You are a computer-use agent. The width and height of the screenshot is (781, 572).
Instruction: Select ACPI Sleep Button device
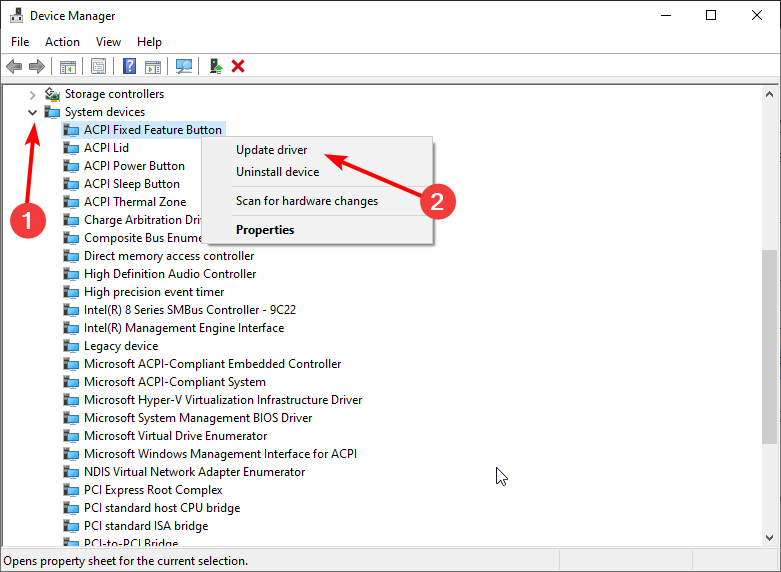tap(131, 184)
